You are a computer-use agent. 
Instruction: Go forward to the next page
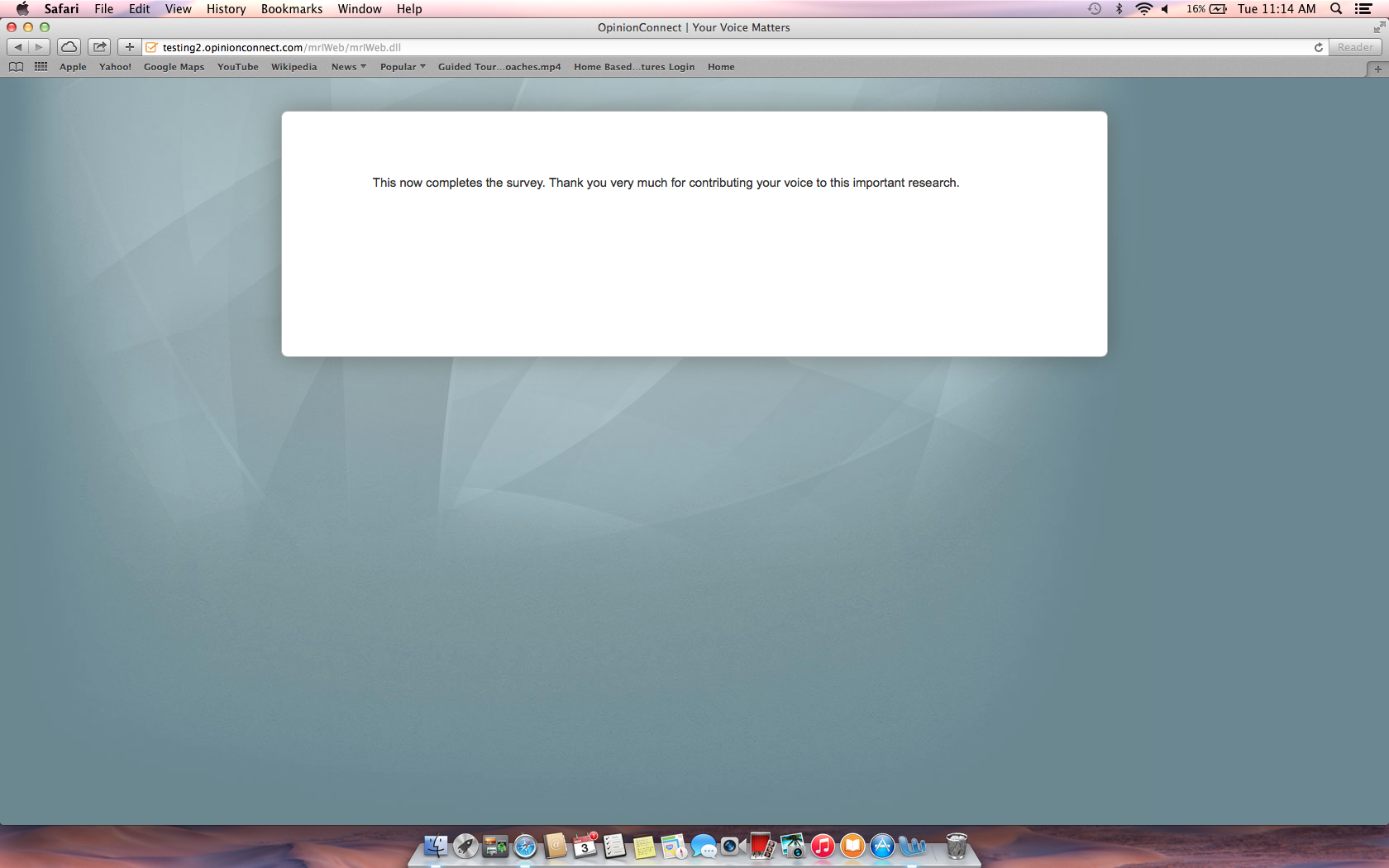click(x=39, y=47)
